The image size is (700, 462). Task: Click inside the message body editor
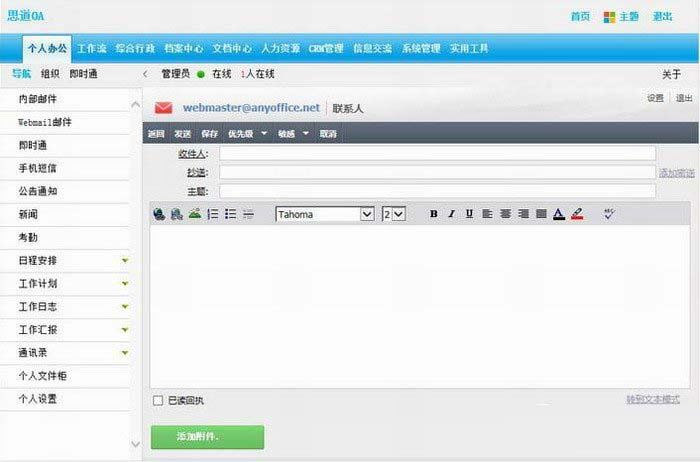pyautogui.click(x=420, y=307)
